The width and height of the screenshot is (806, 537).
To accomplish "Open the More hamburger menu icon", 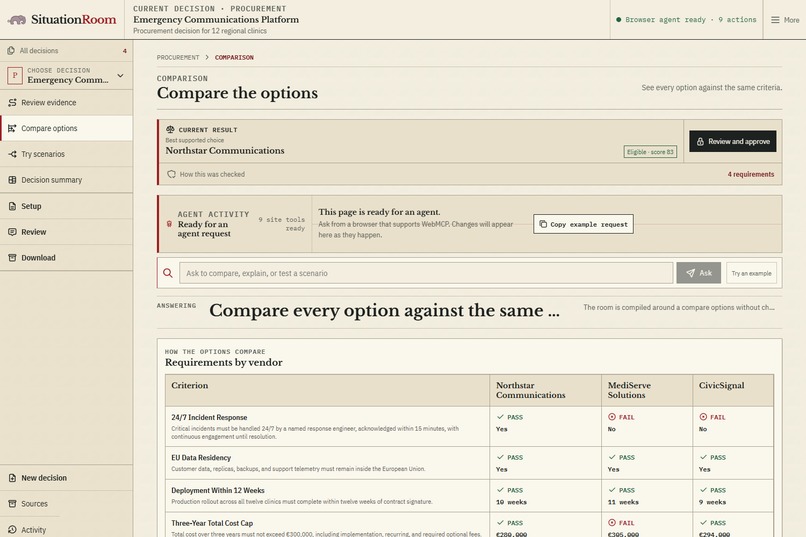I will (775, 20).
